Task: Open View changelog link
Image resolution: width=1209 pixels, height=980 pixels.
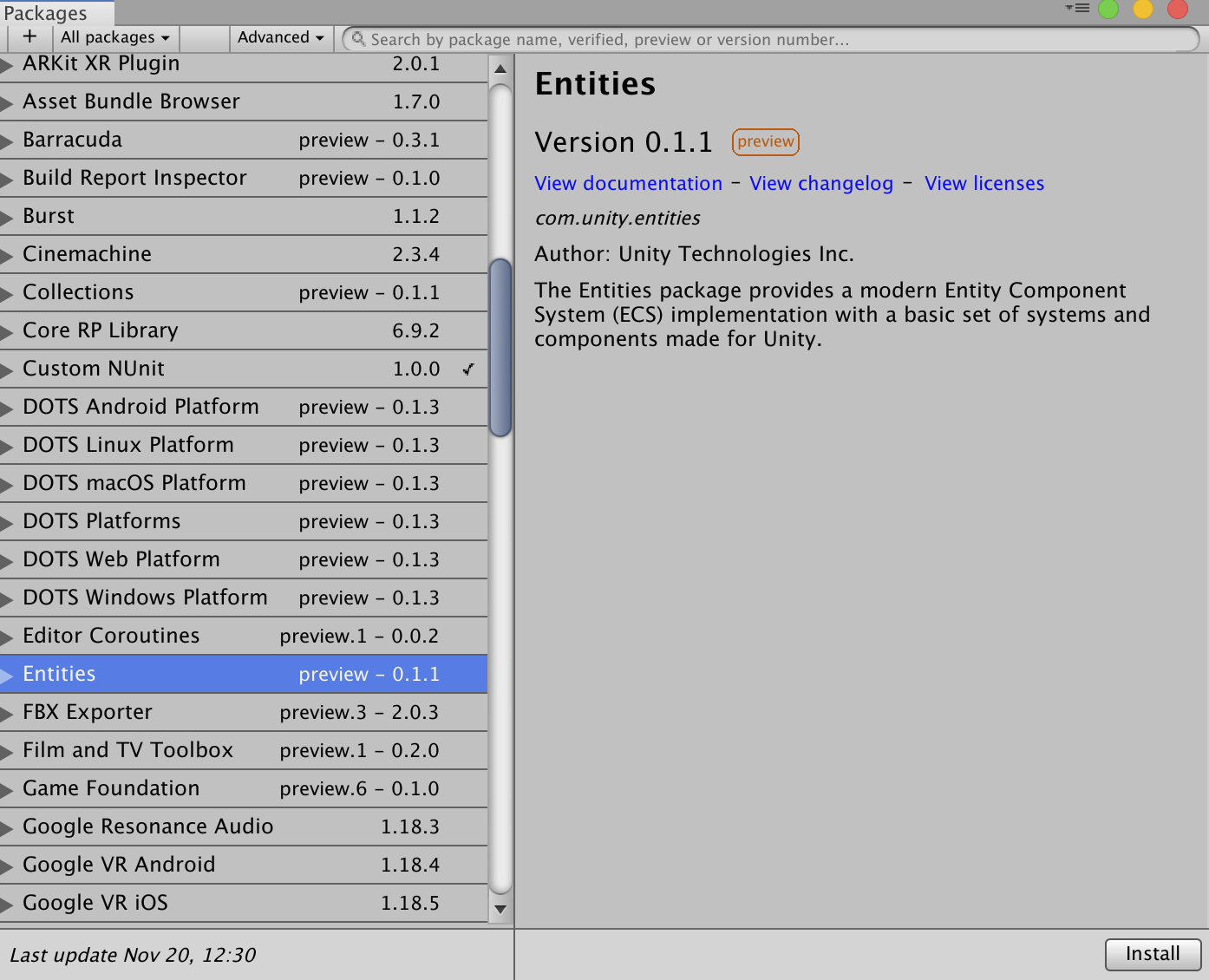Action: [820, 183]
